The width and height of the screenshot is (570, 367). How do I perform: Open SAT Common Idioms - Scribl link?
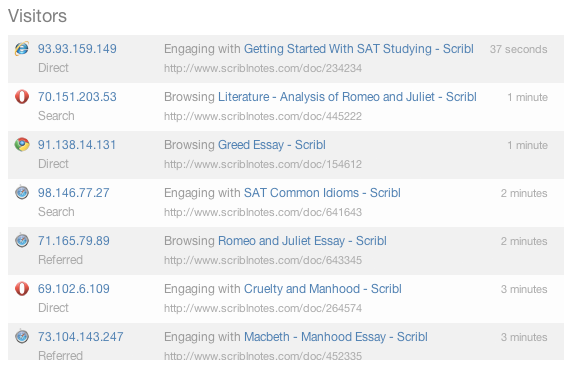coord(322,193)
